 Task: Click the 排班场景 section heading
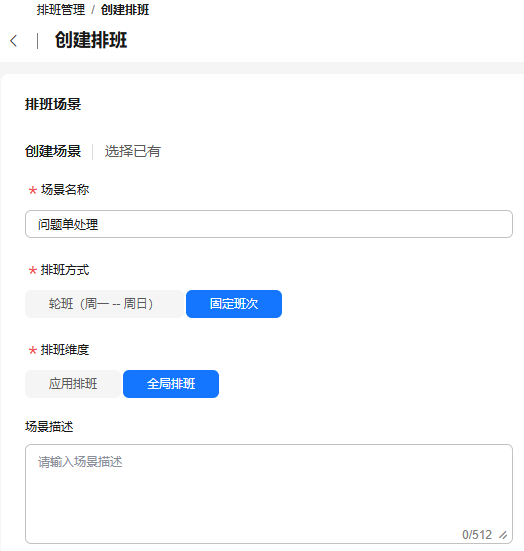pyautogui.click(x=53, y=104)
